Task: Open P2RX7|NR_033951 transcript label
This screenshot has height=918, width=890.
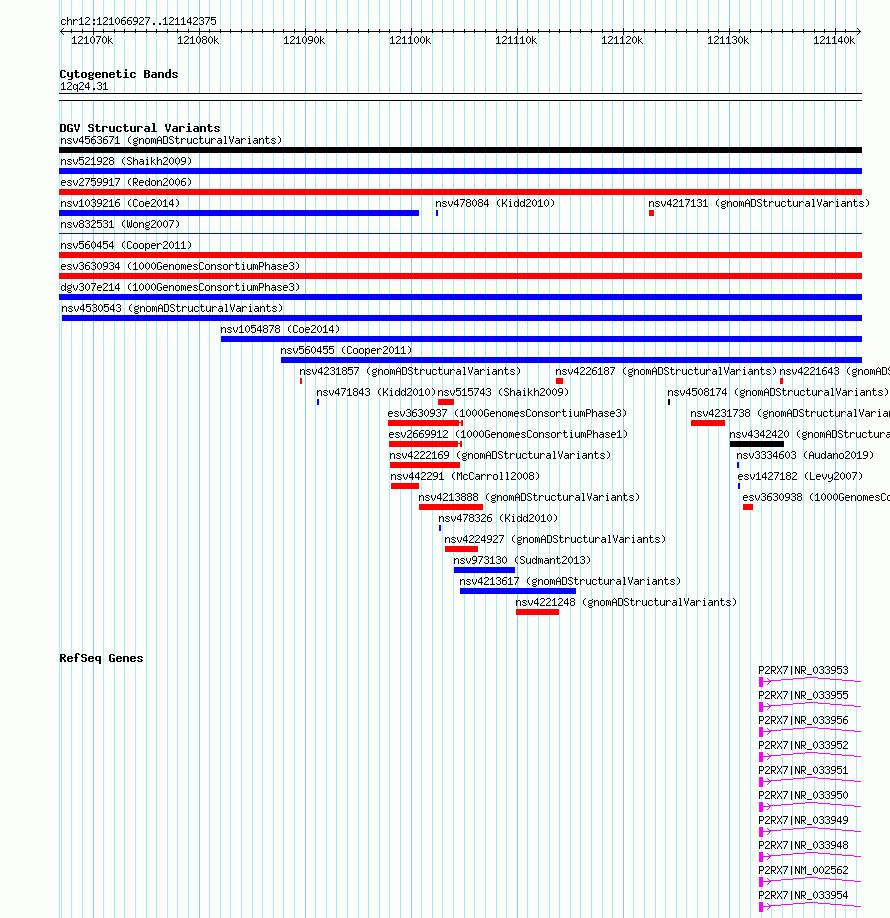Action: pyautogui.click(x=803, y=771)
